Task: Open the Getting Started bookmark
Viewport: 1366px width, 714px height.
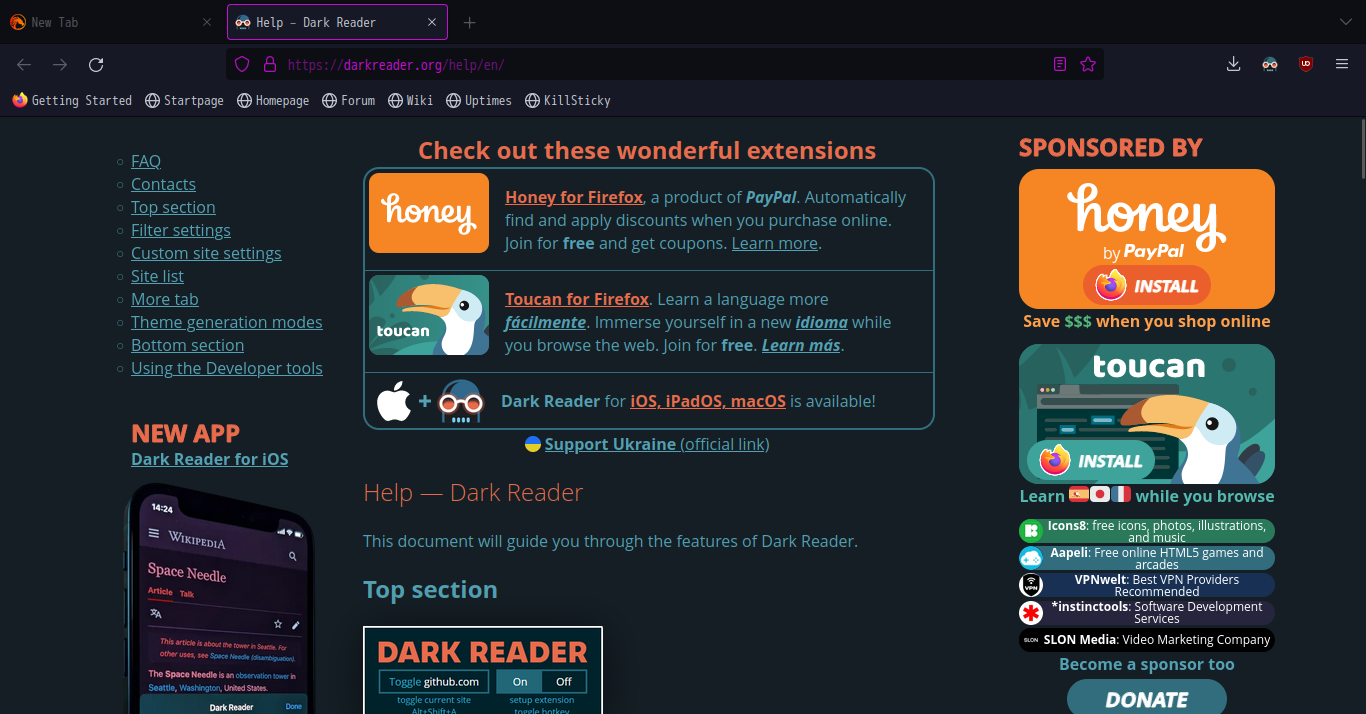Action: click(x=72, y=100)
